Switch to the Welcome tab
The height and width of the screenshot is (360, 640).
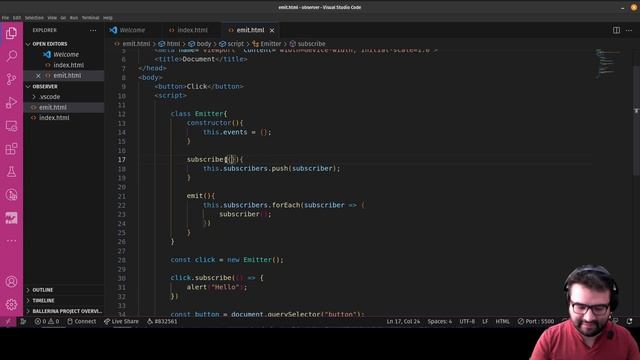tap(132, 30)
